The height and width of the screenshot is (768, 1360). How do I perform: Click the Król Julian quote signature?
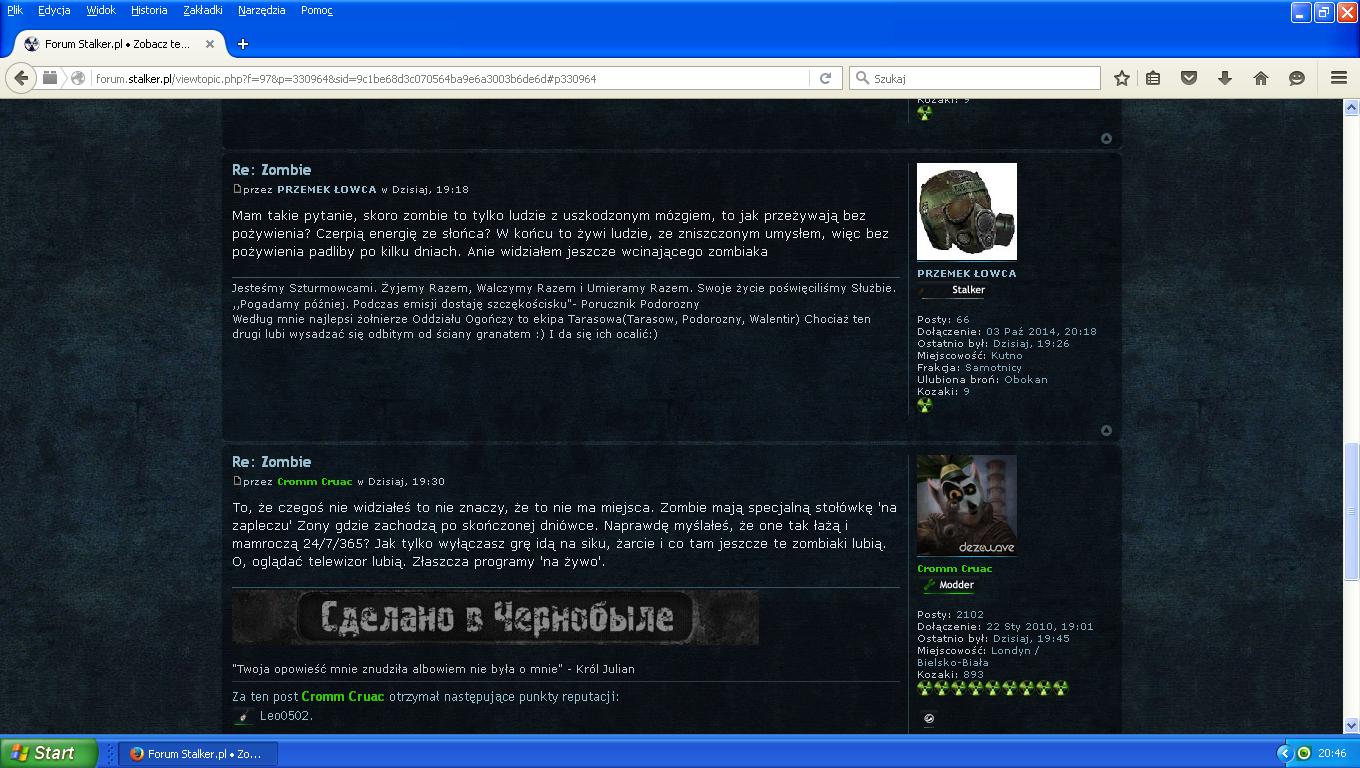(433, 668)
